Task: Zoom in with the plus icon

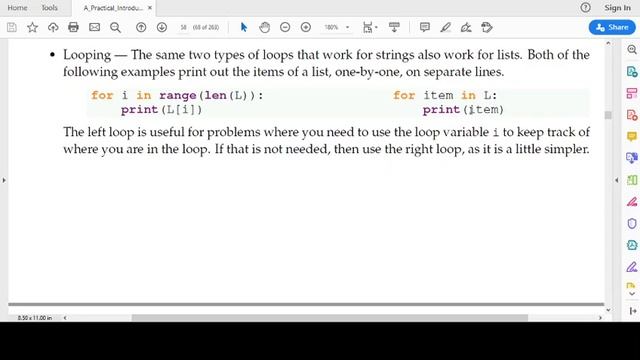Action: click(x=306, y=27)
